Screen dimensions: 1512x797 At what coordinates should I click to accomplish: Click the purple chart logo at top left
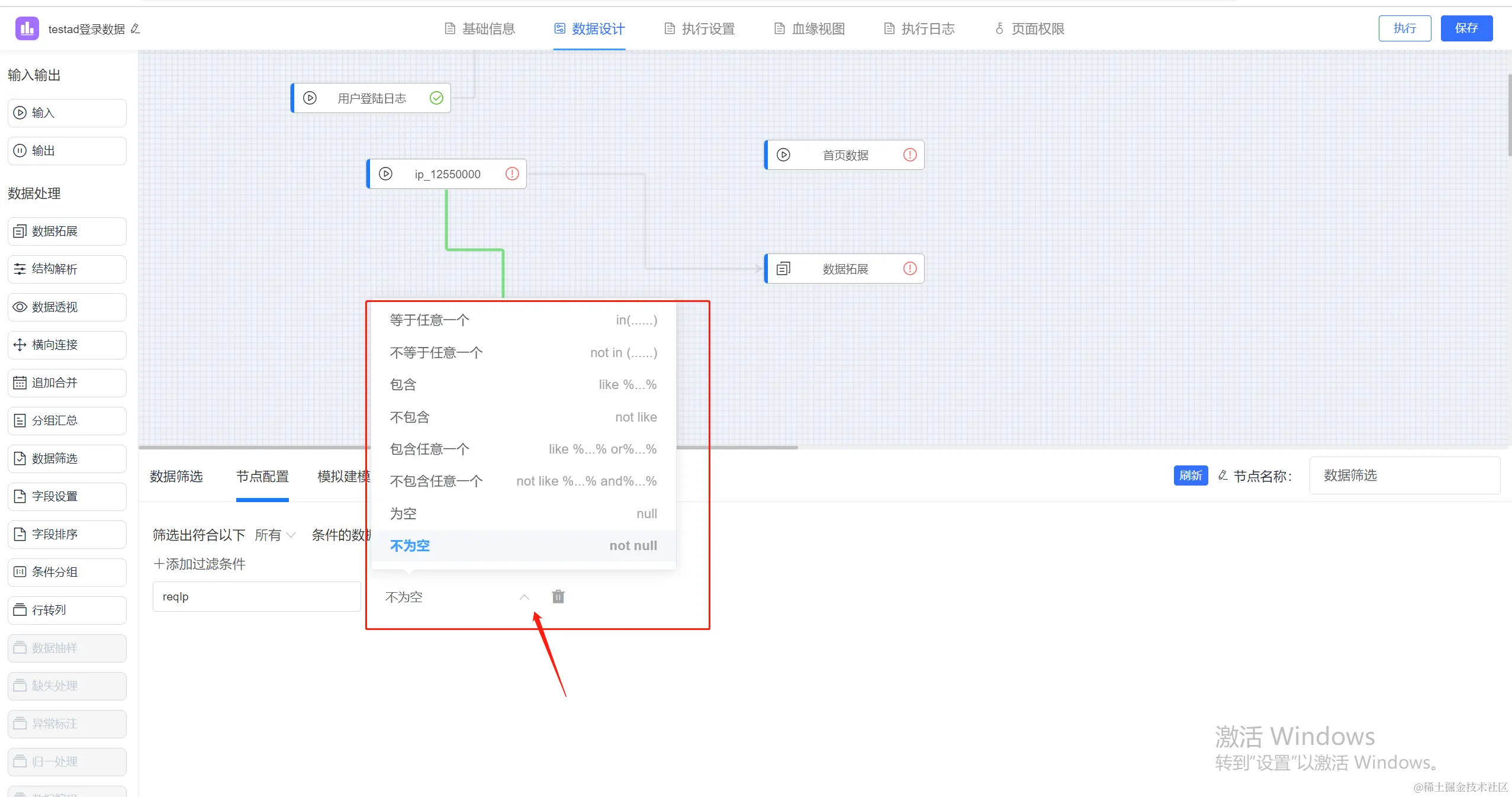tap(27, 28)
